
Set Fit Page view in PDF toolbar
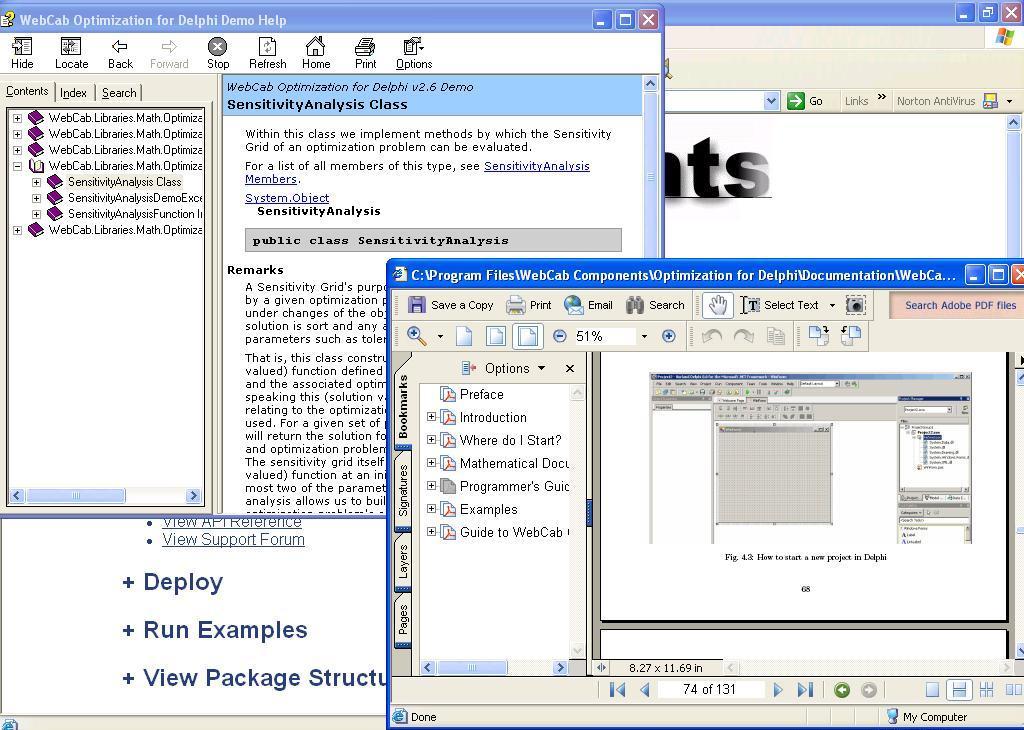click(x=496, y=336)
